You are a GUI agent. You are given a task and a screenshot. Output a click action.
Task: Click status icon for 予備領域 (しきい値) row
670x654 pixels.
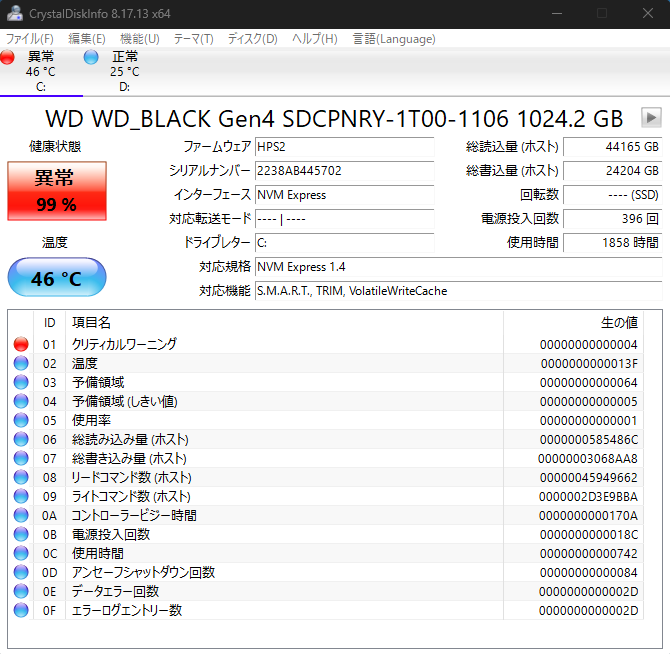point(21,401)
